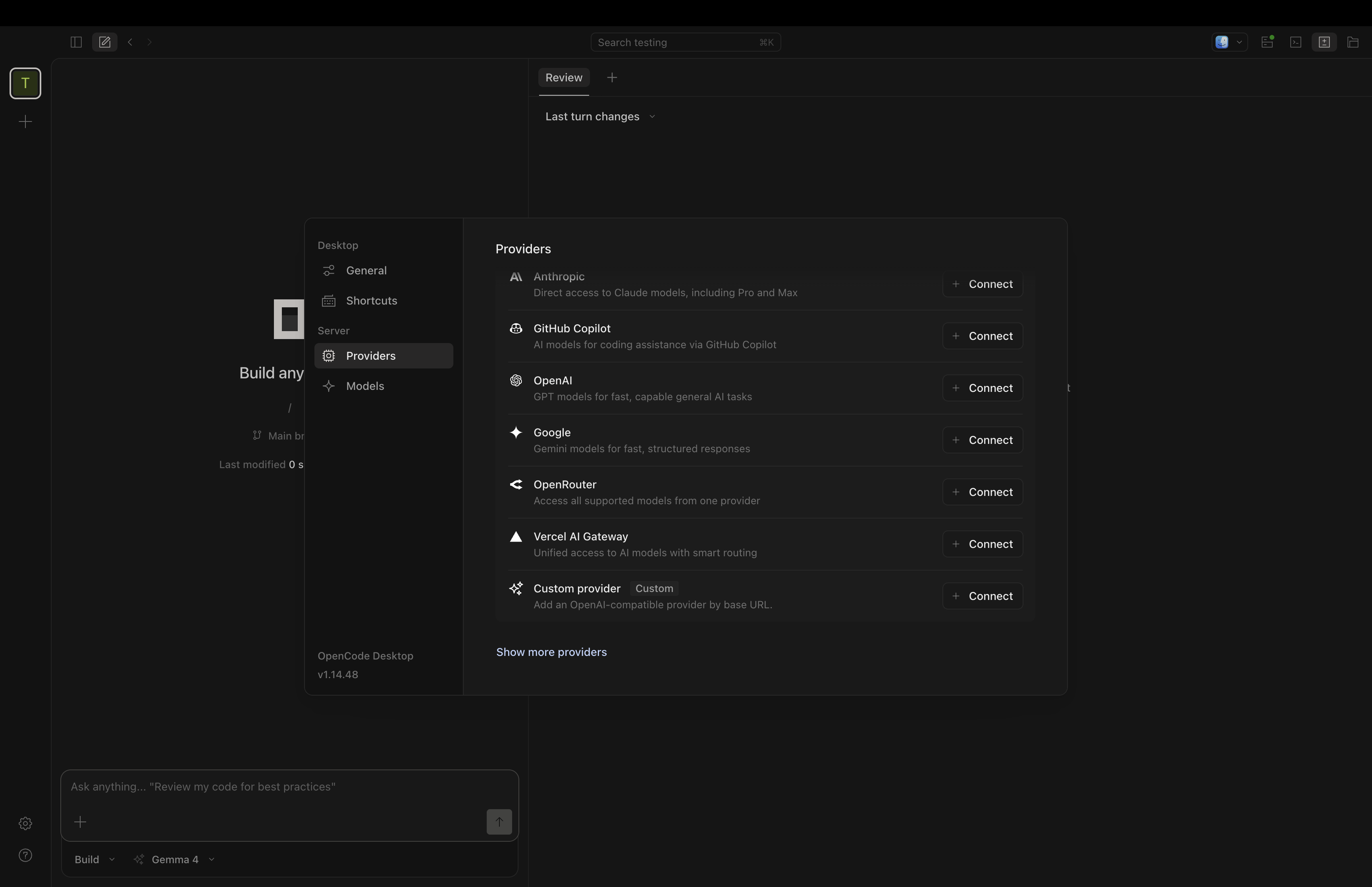Image resolution: width=1372 pixels, height=887 pixels.
Task: Click the OpenRouter description text
Action: point(647,501)
